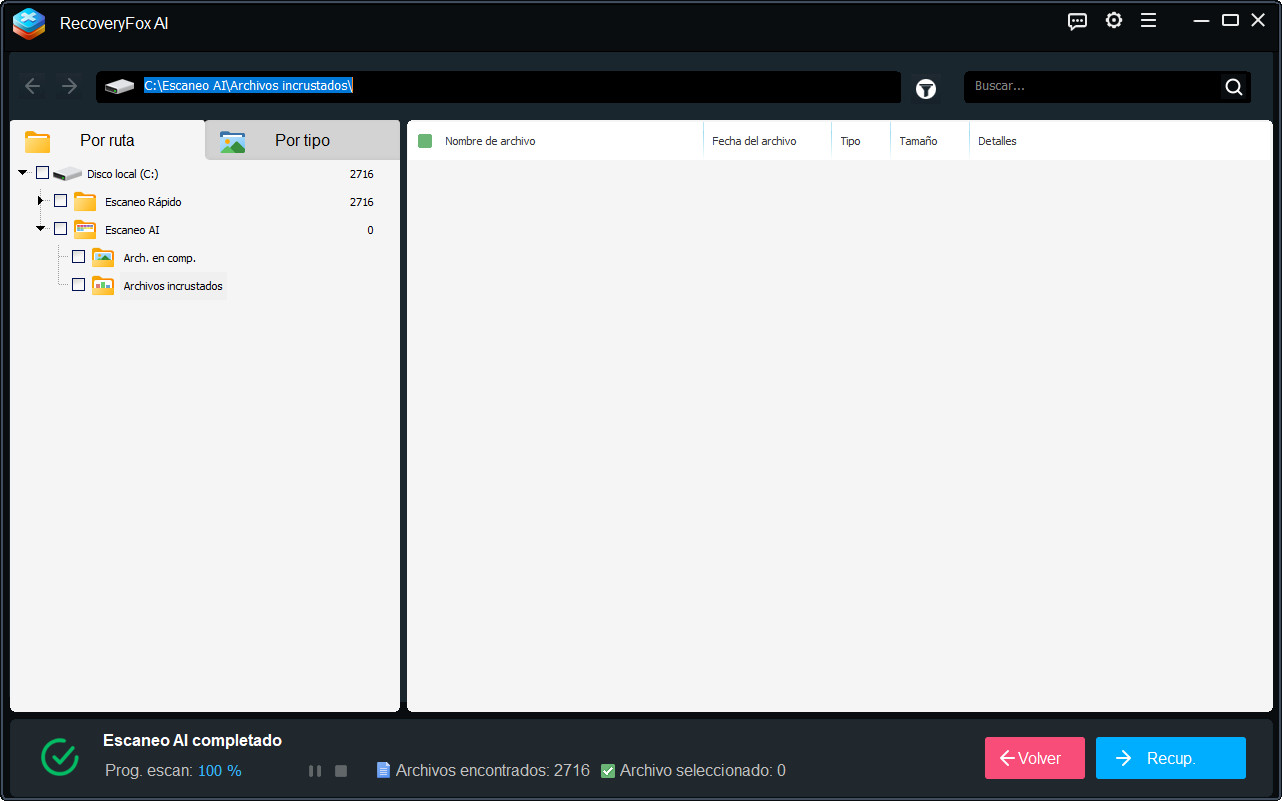Stop the running scan
Screen dimensions: 1282x801
340,770
